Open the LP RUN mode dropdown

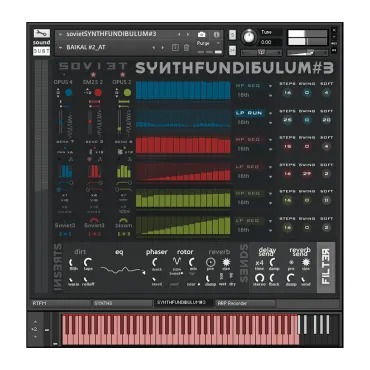pyautogui.click(x=270, y=113)
